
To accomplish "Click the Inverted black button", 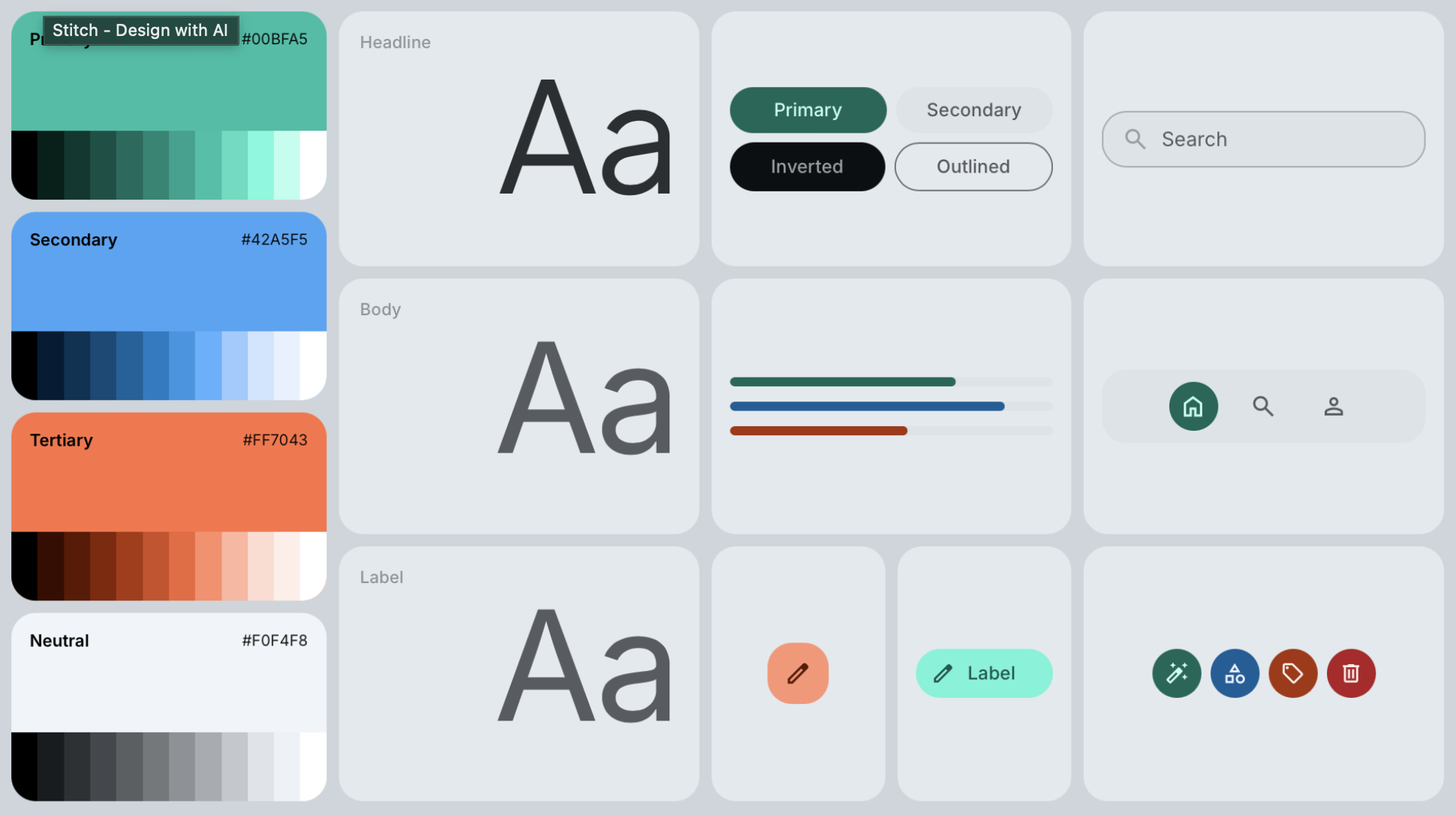I will tap(807, 167).
